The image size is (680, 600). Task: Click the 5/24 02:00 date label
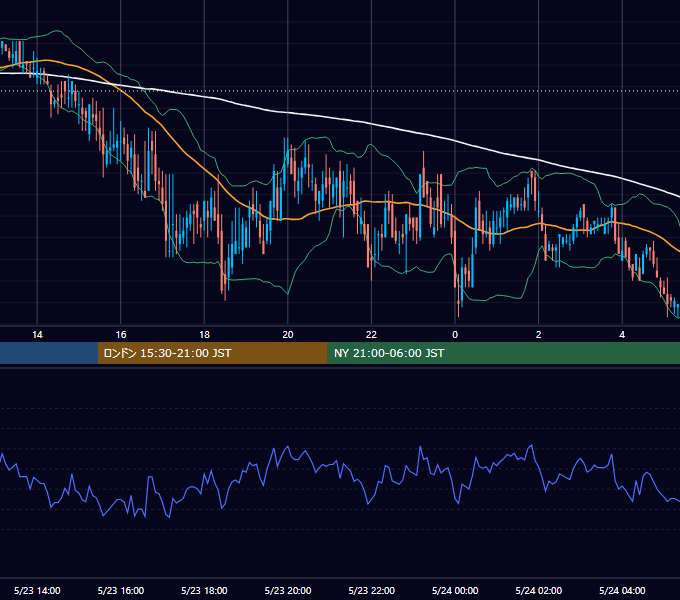[x=539, y=590]
